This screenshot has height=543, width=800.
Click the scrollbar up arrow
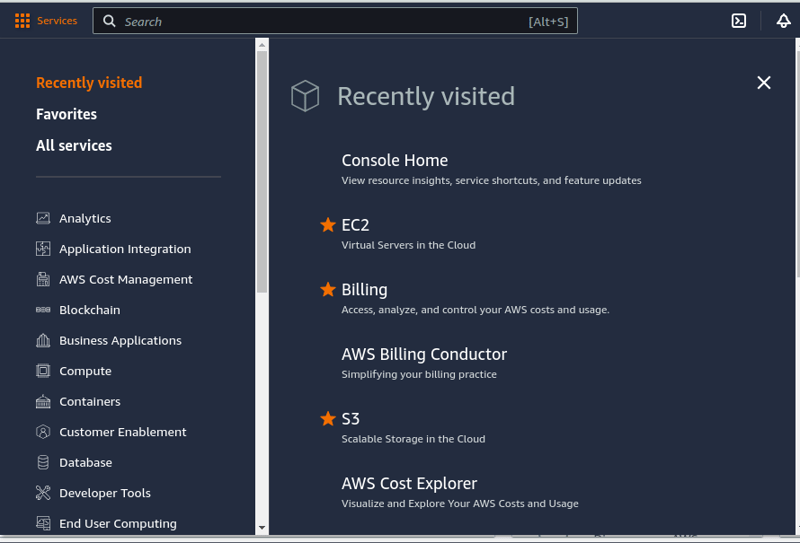pyautogui.click(x=262, y=45)
